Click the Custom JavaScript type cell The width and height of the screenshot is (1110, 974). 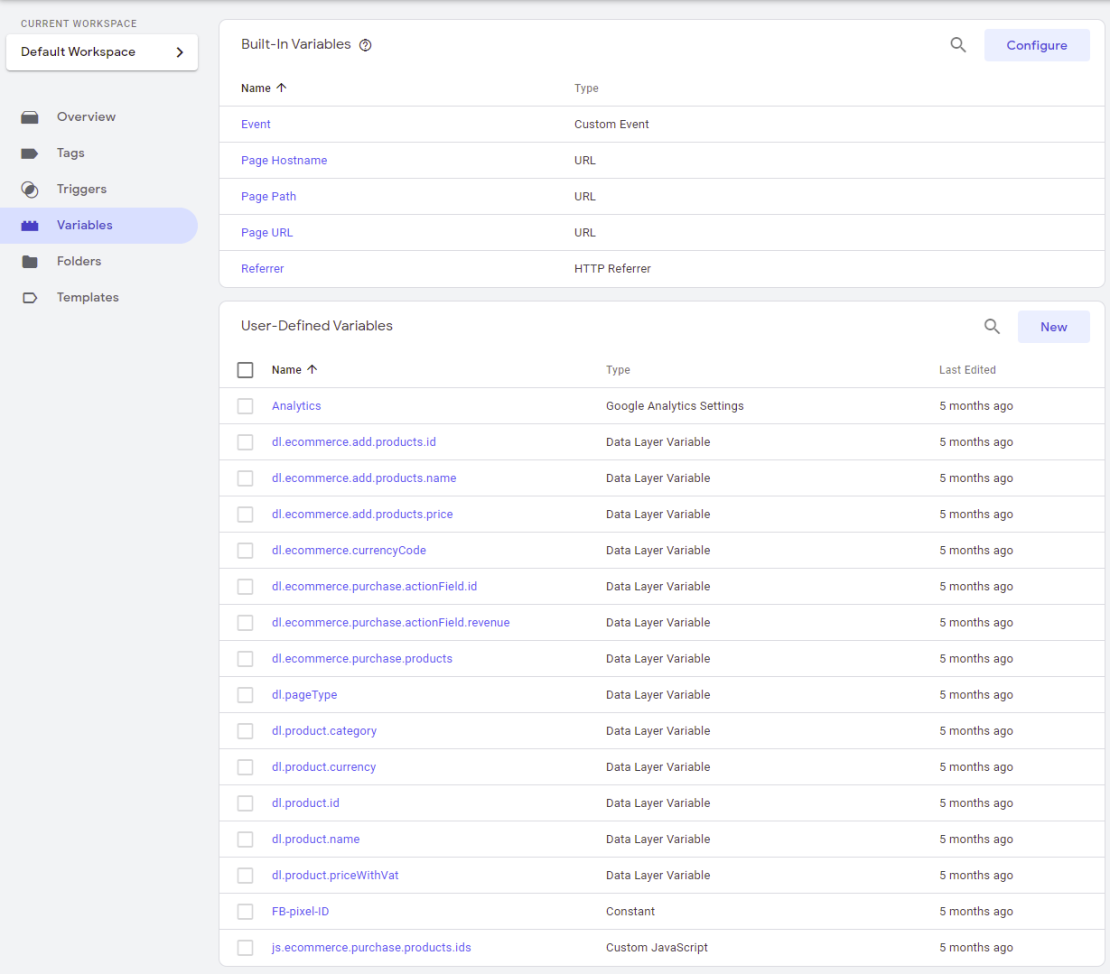click(656, 947)
